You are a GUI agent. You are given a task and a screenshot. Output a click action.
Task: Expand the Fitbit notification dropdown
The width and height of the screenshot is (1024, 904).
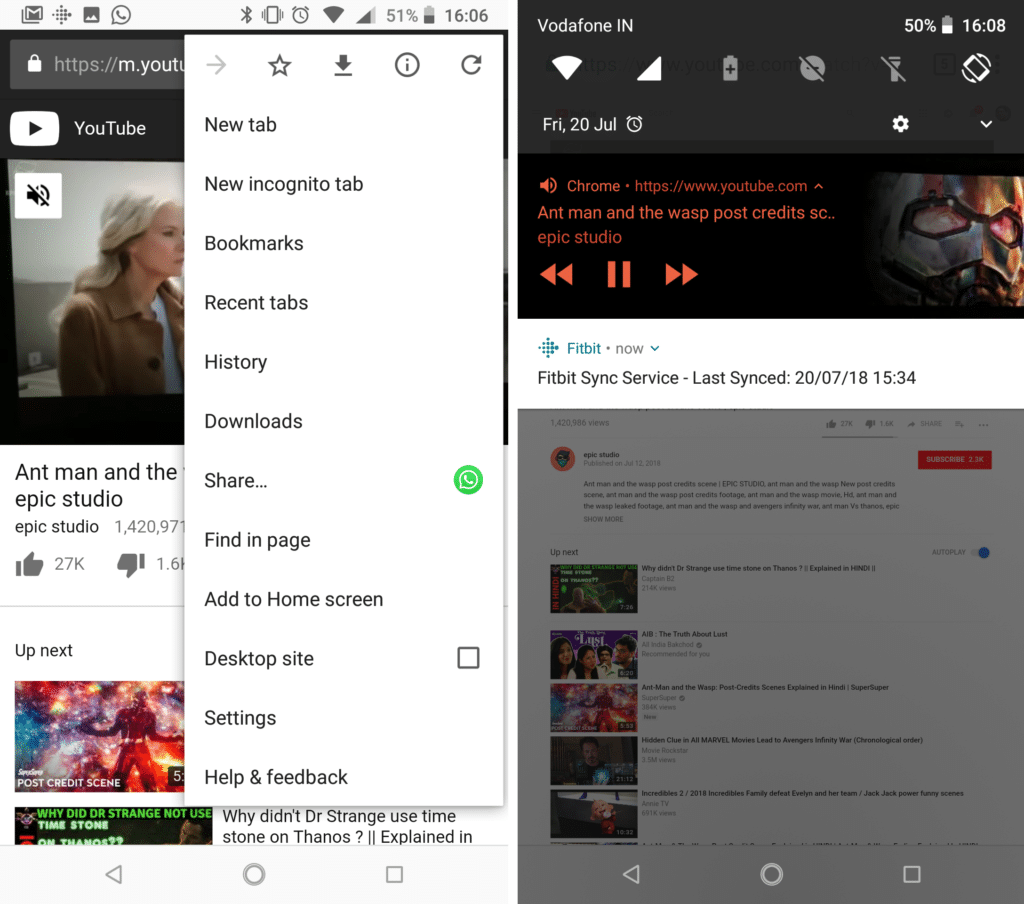click(656, 348)
